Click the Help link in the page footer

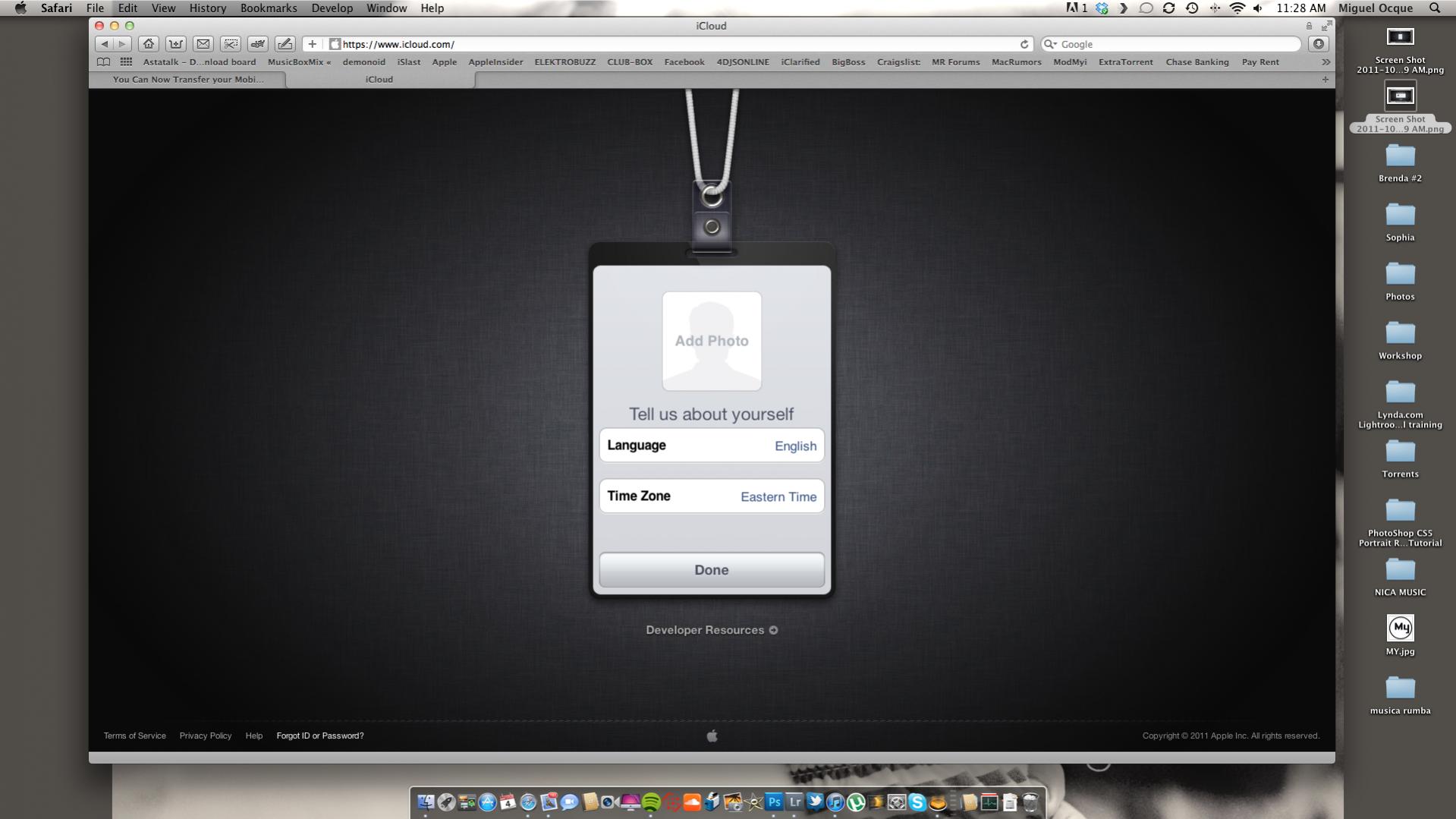(x=254, y=736)
